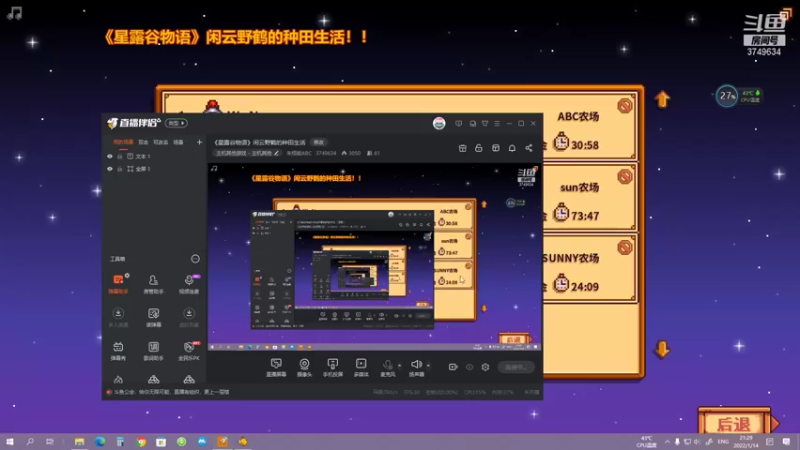Click the feedback message icon in title bar
The width and height of the screenshot is (800, 450).
[459, 123]
